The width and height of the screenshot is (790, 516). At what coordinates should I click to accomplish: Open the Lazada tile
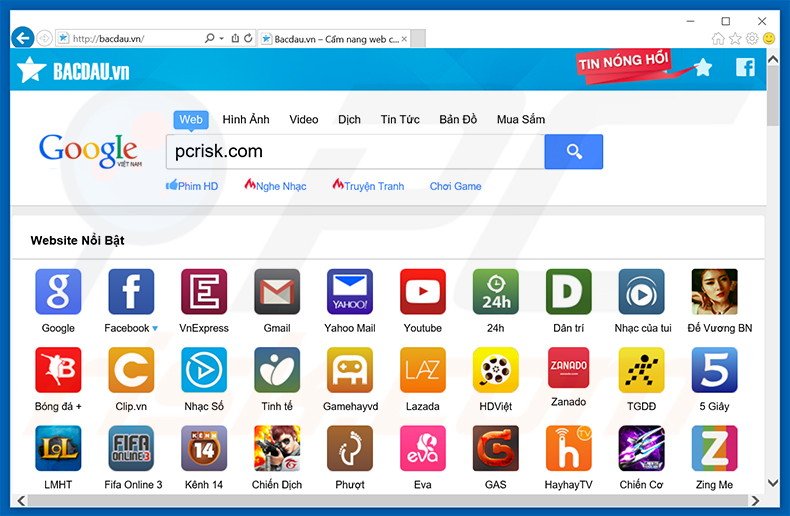click(x=423, y=370)
